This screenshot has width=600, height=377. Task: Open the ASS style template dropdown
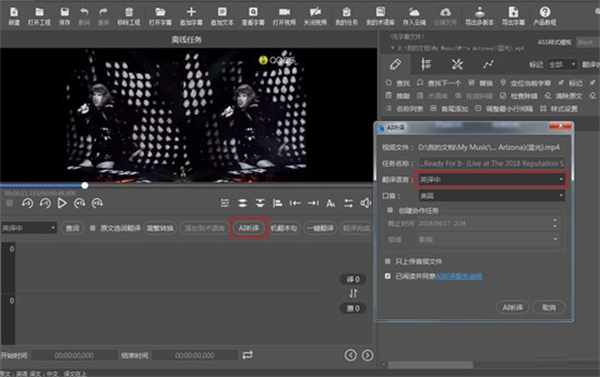587,42
